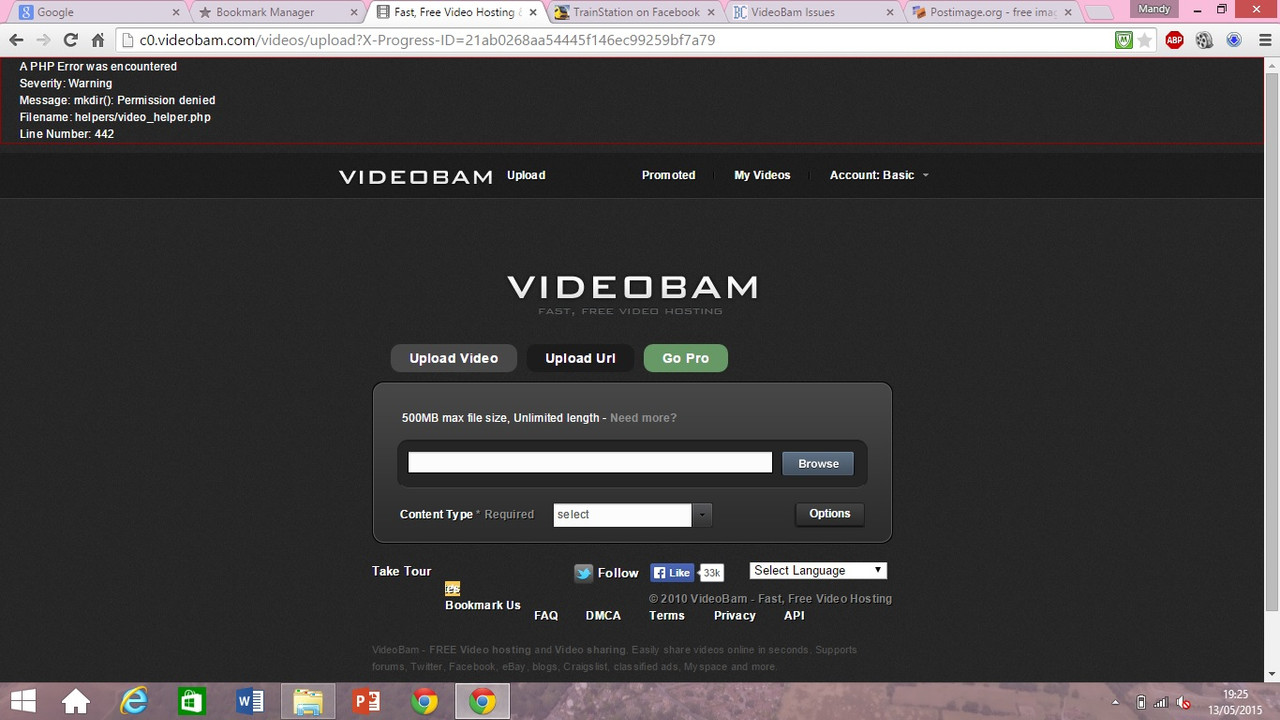Click the browser address bar URL
Screen dimensions: 1280x720
(x=427, y=40)
